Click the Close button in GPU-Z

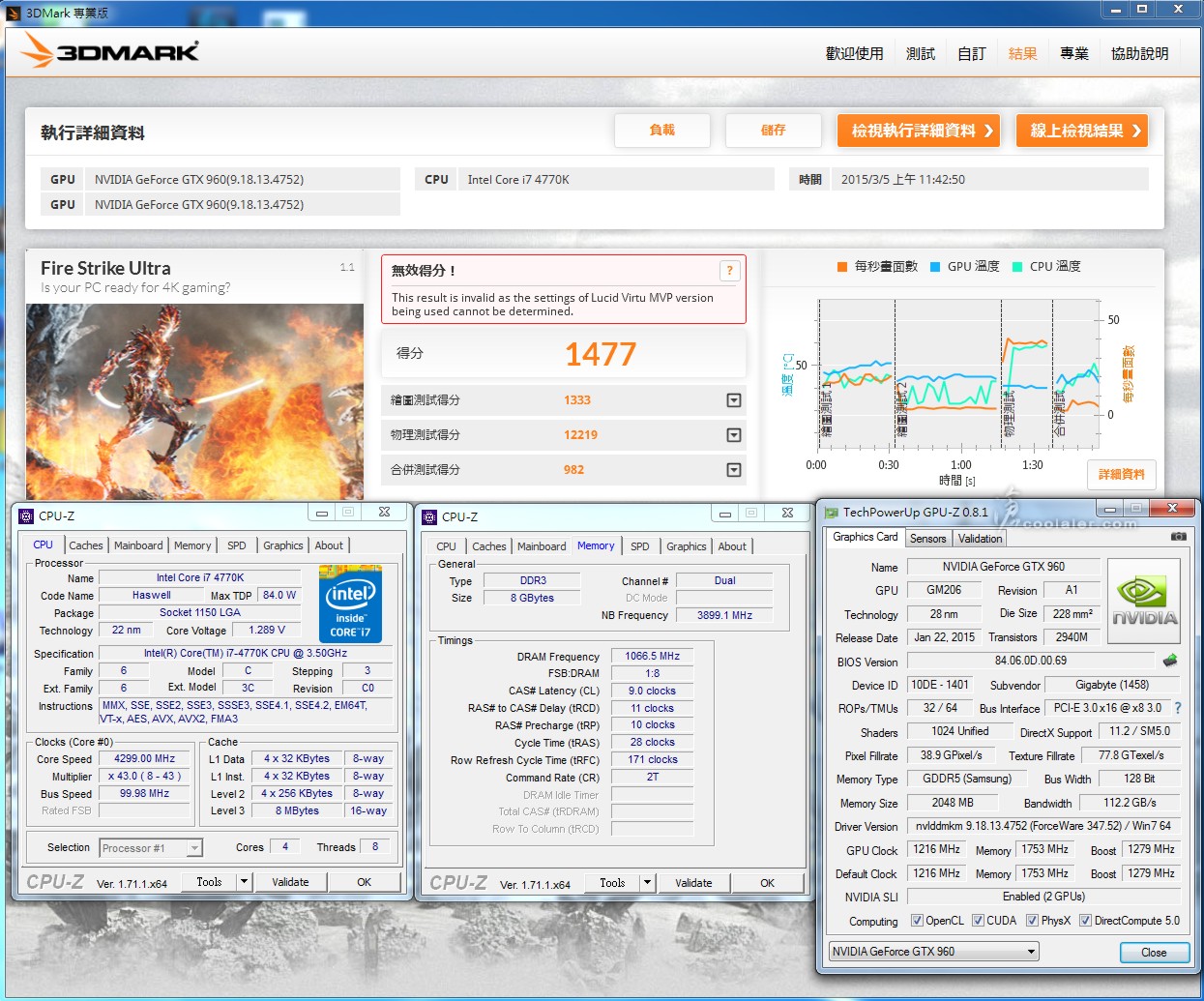(x=1154, y=953)
